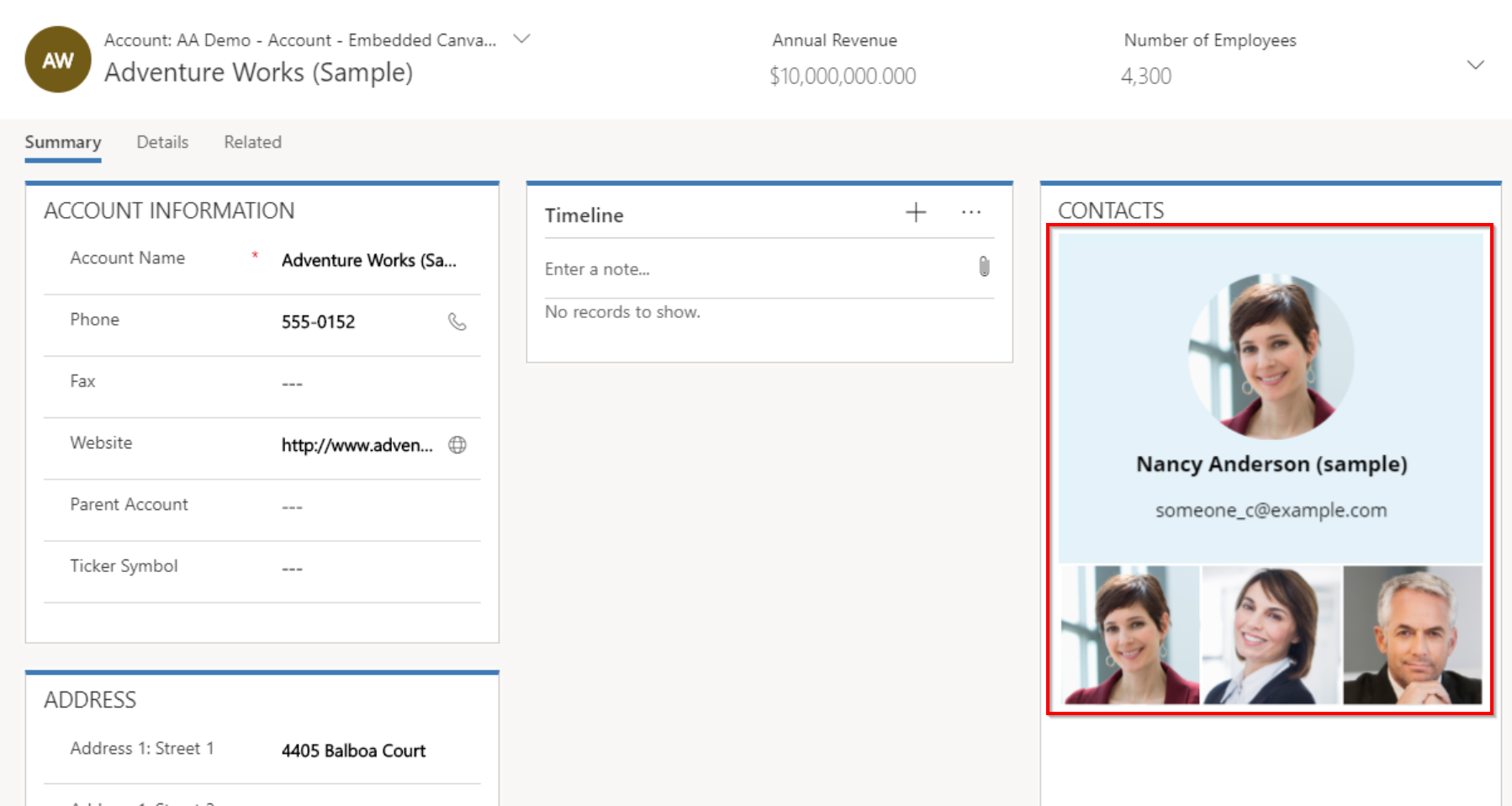This screenshot has height=806, width=1512.
Task: Click the AW account avatar badge
Action: point(57,59)
